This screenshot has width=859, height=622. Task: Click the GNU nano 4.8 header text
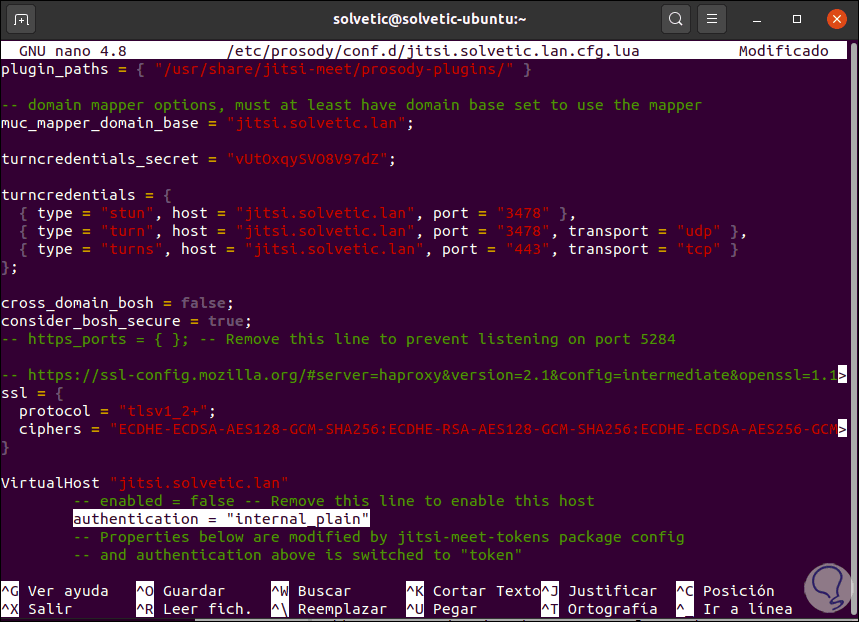click(x=73, y=51)
